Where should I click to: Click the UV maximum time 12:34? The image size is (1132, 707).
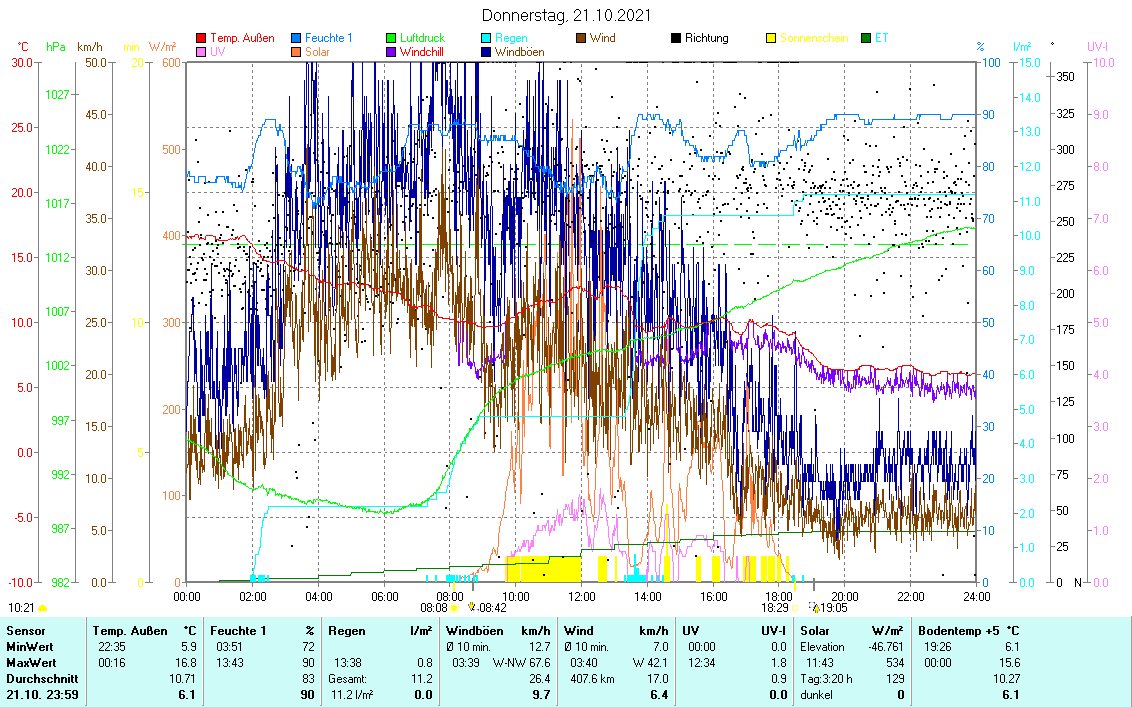702,663
